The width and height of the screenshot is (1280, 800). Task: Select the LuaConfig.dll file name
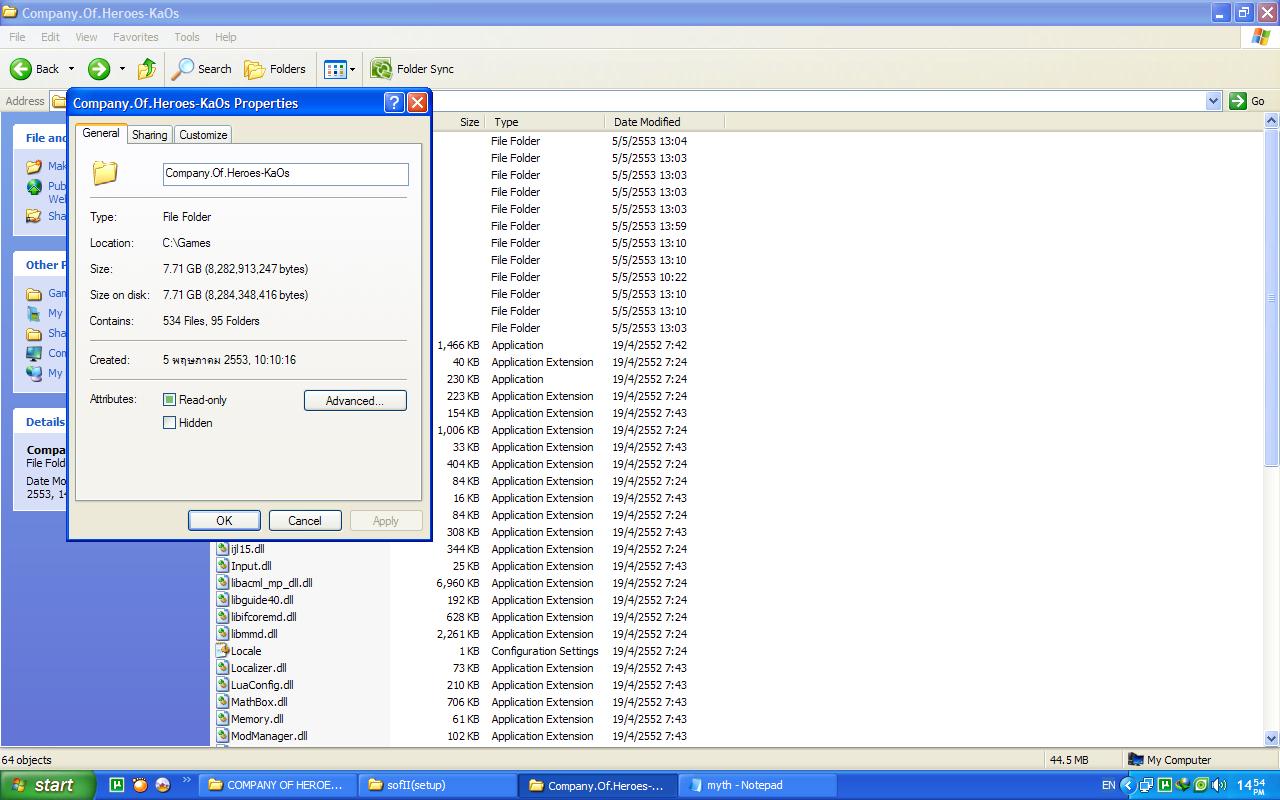[262, 685]
